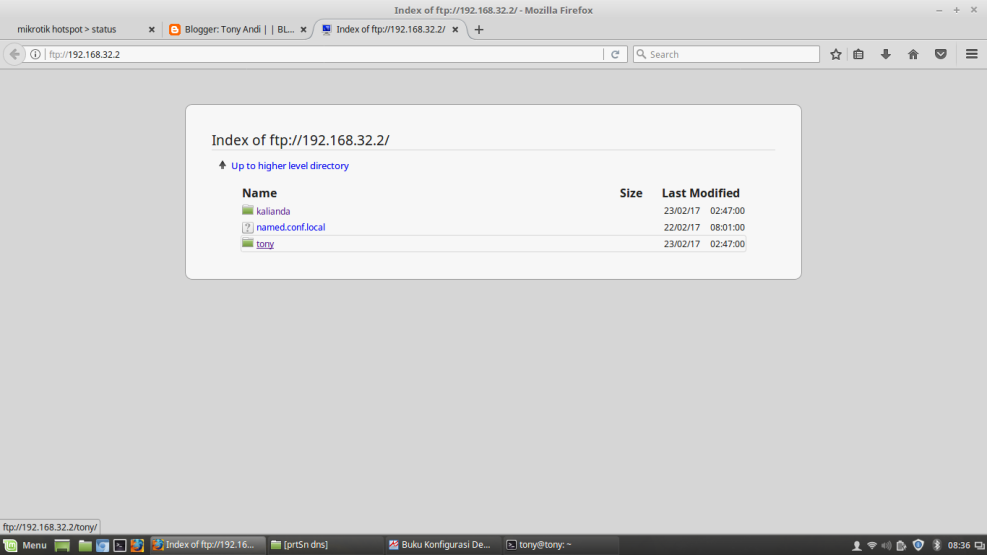Open the Linux Mint Menu
This screenshot has height=555, width=987.
coord(26,545)
